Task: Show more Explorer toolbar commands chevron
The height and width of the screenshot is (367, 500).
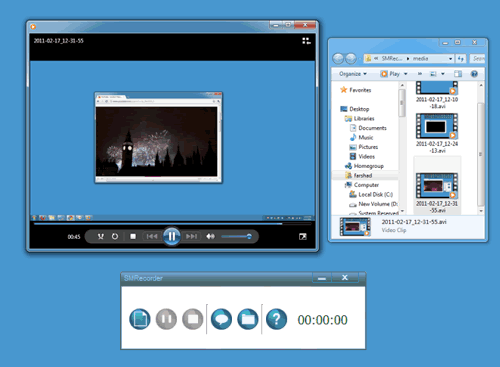Action: (420, 74)
